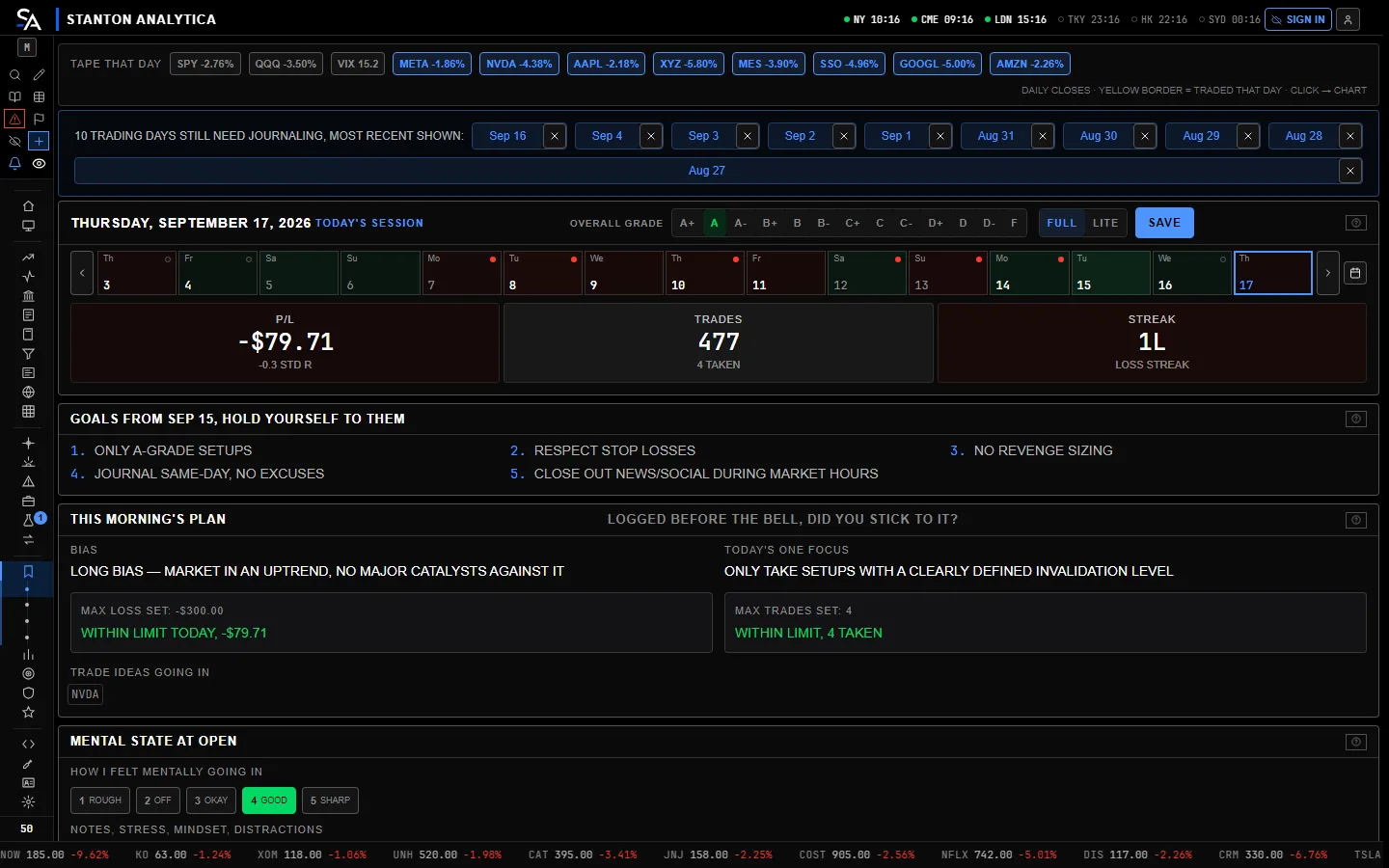Collapse the This Morning's Plan section
1389x868 pixels.
(1356, 520)
